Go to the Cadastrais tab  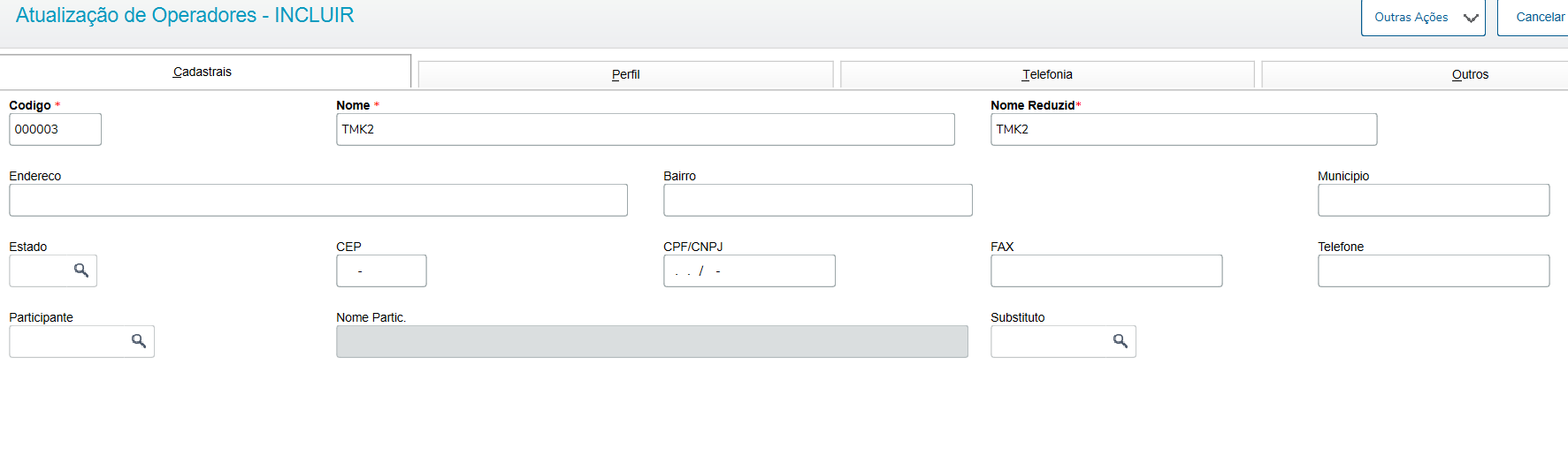tap(203, 72)
